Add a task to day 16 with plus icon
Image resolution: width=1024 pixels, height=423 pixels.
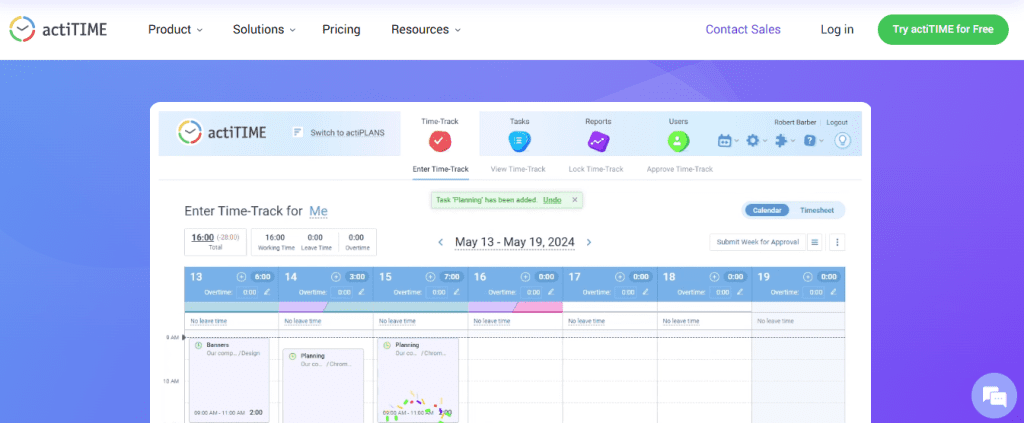526,277
